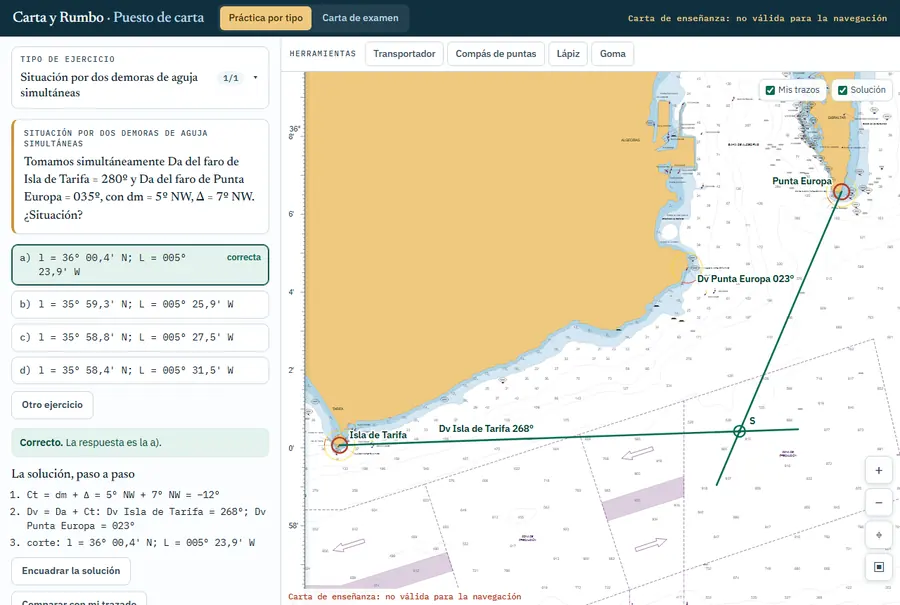Click the 'Isla de Tarifa' chart label

click(x=378, y=435)
